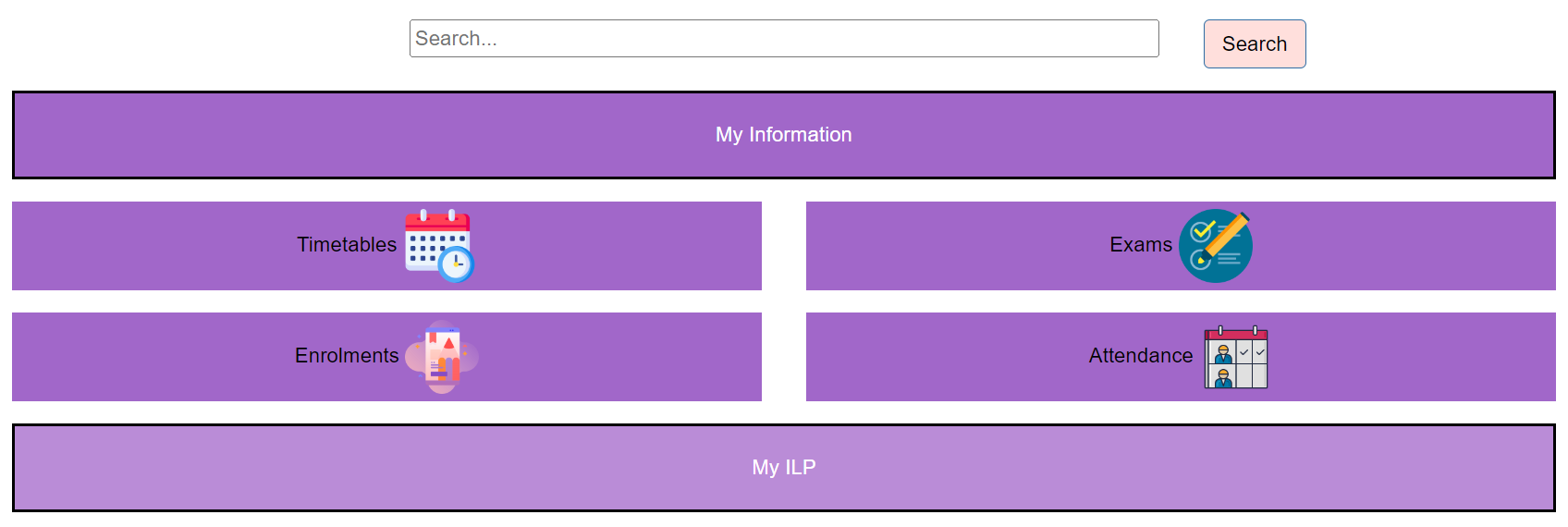Click the red triangle on the Enrolments icon

point(449,343)
